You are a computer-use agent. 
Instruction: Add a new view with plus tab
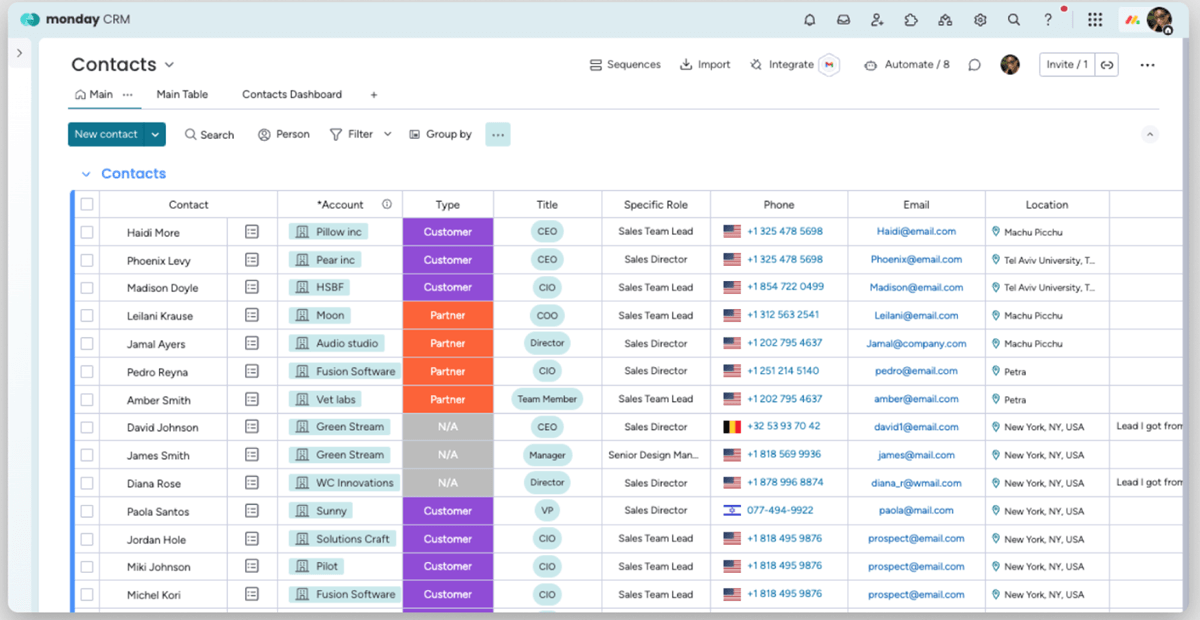[374, 95]
